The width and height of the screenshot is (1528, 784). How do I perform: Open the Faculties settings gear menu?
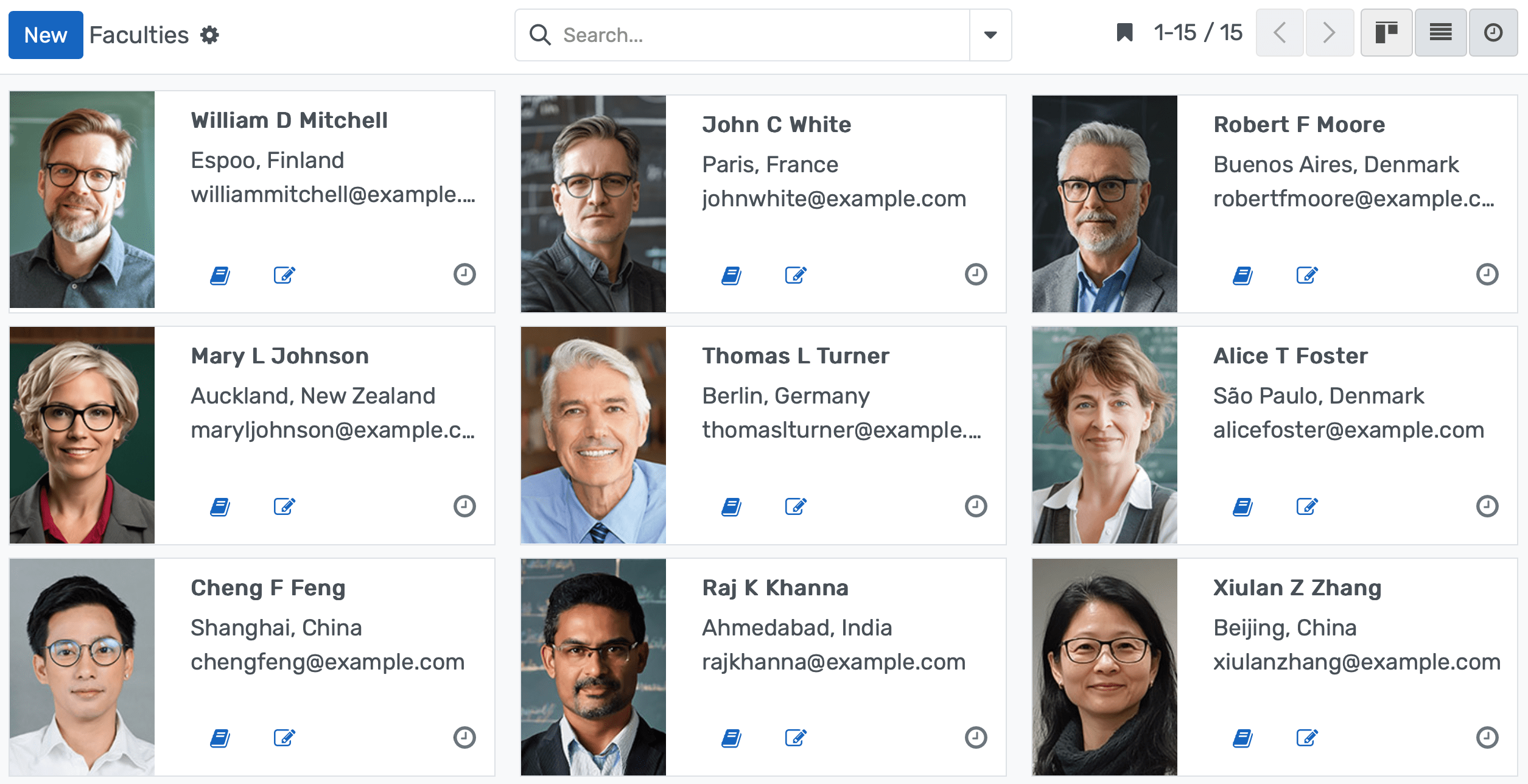[209, 35]
